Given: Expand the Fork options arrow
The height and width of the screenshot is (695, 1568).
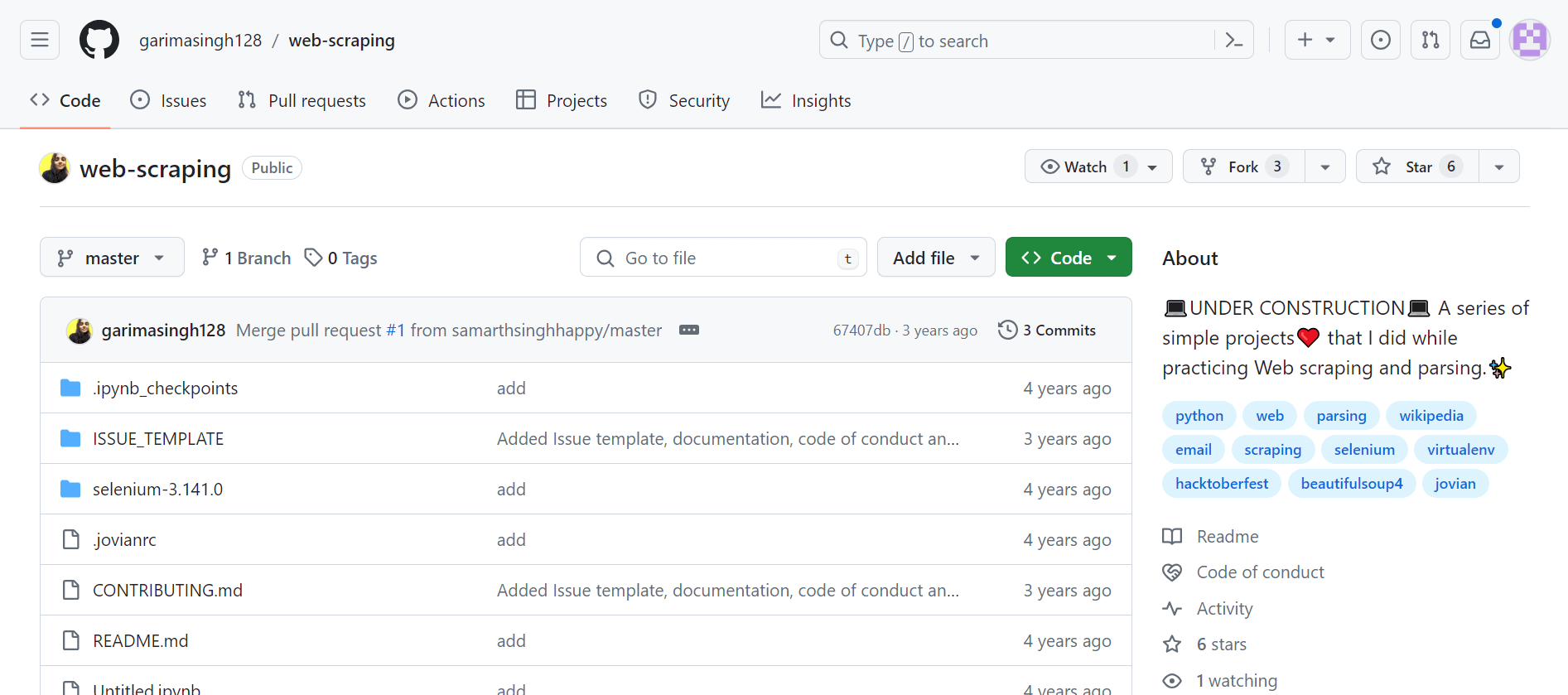Looking at the screenshot, I should (x=1324, y=167).
